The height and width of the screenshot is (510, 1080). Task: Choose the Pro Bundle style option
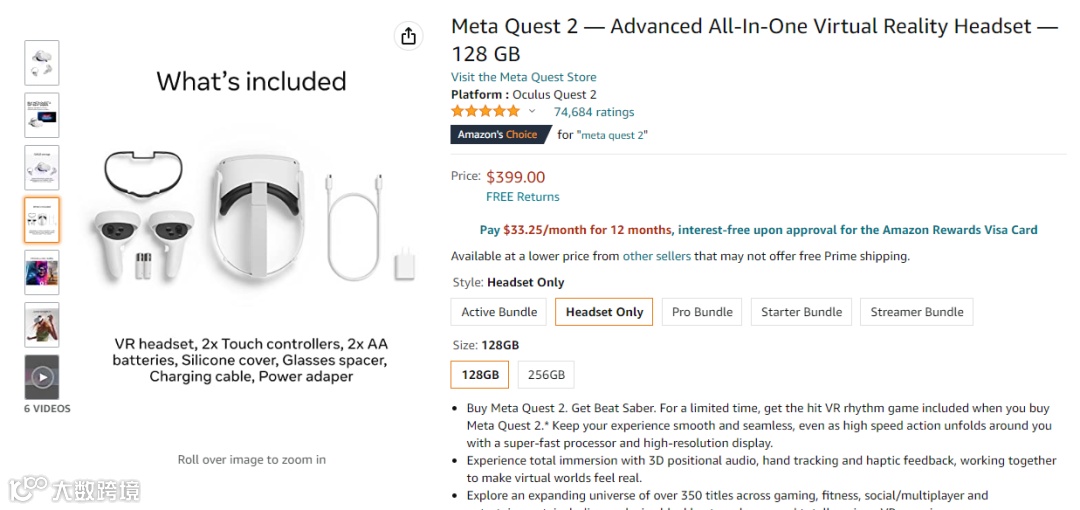coord(702,312)
